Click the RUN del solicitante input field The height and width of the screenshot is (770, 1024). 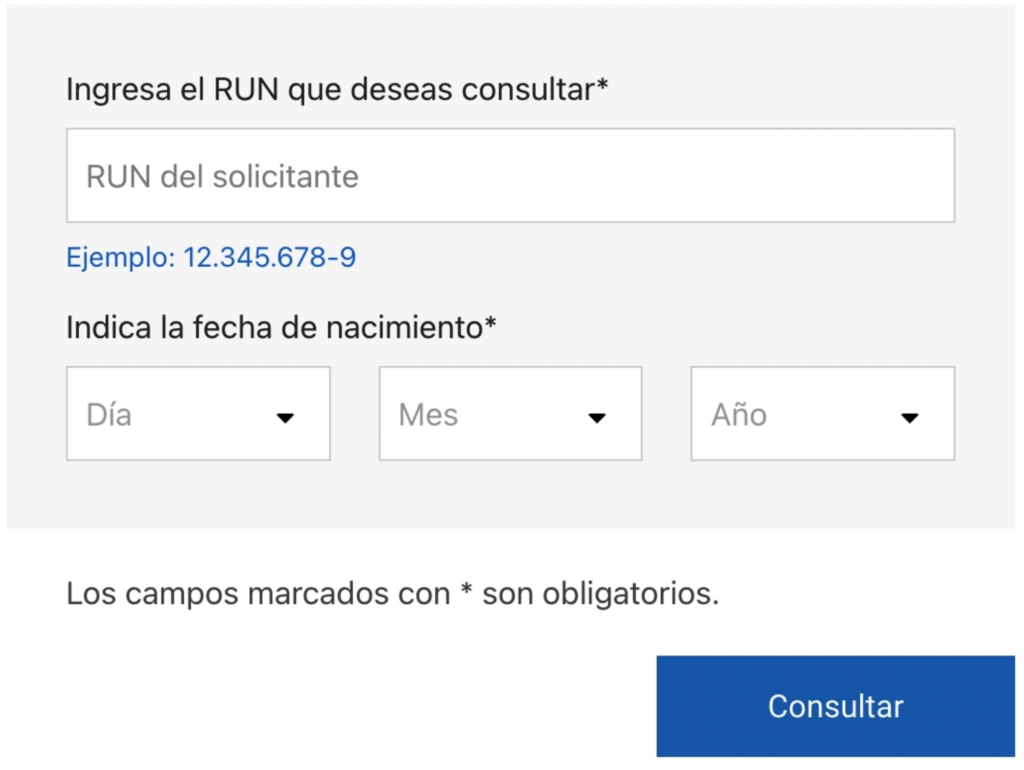point(510,176)
